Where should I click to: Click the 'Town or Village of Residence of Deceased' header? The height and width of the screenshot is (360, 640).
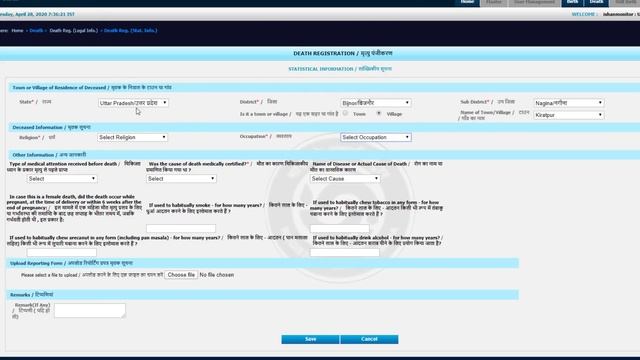[92, 88]
